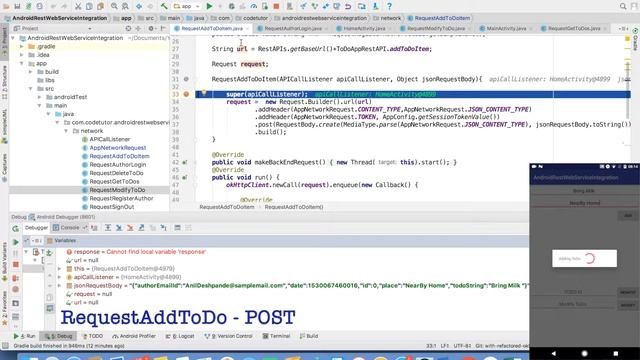Expand the .gradle folder

pyautogui.click(x=22, y=47)
